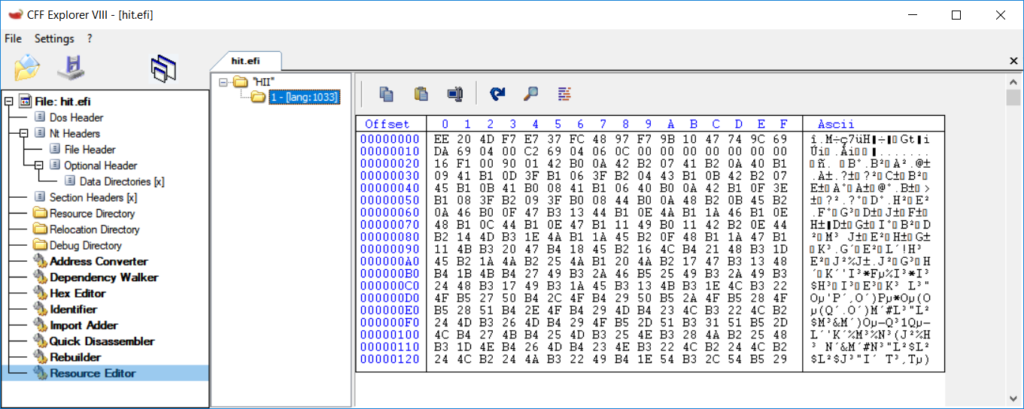Screen dimensions: 1024x409
Task: Open Resource Directory tree item
Action: coord(92,214)
